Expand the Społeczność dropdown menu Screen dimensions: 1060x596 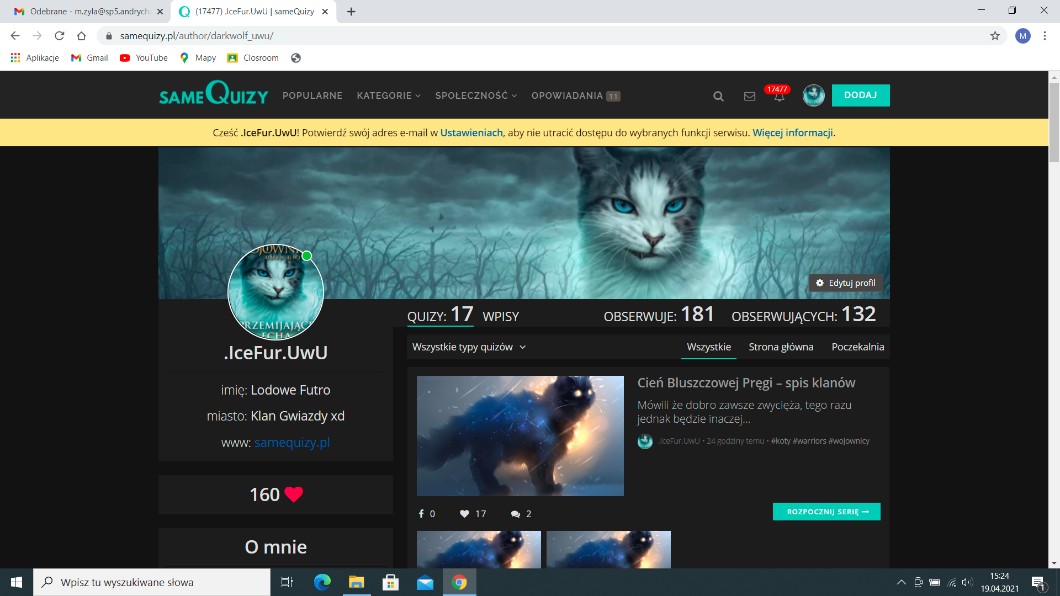coord(476,96)
